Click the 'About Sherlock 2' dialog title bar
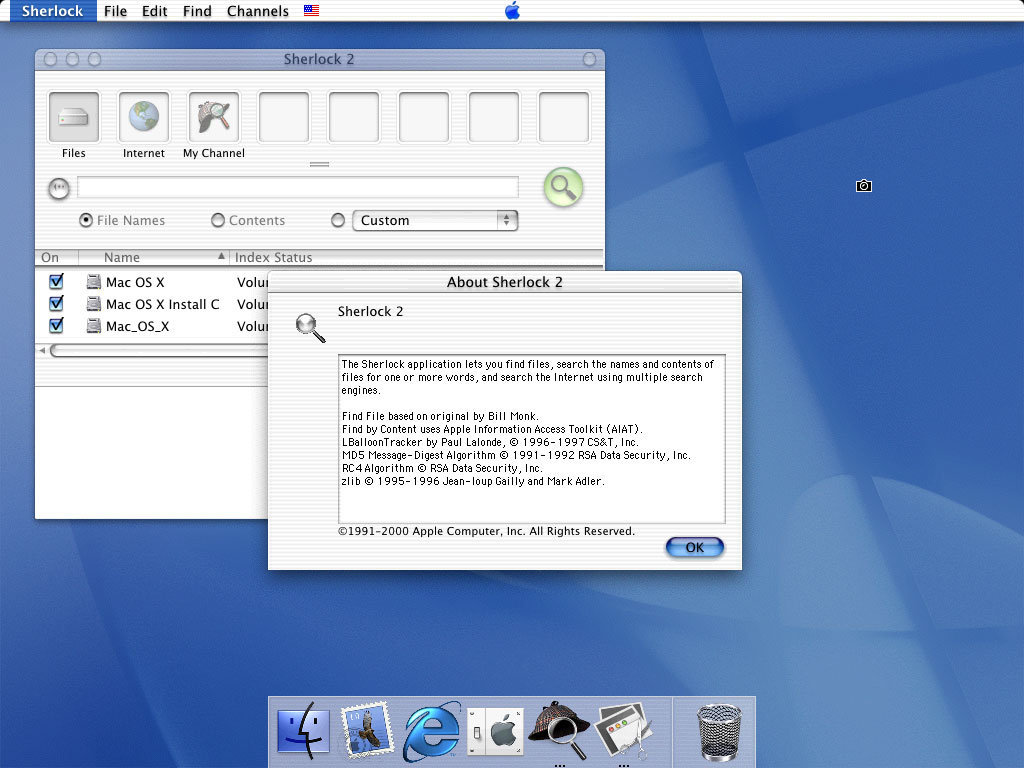 pos(505,282)
